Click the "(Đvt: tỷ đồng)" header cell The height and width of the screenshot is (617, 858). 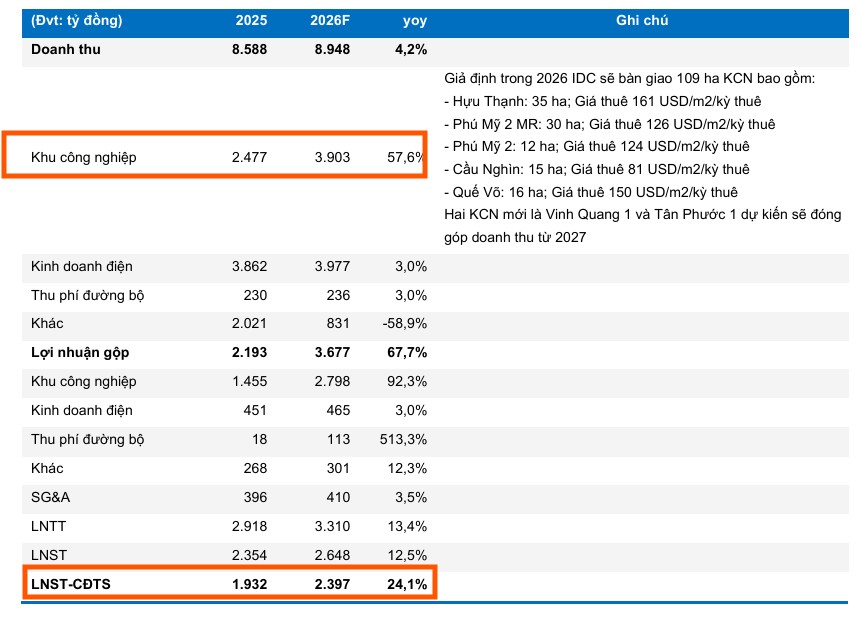[x=77, y=20]
